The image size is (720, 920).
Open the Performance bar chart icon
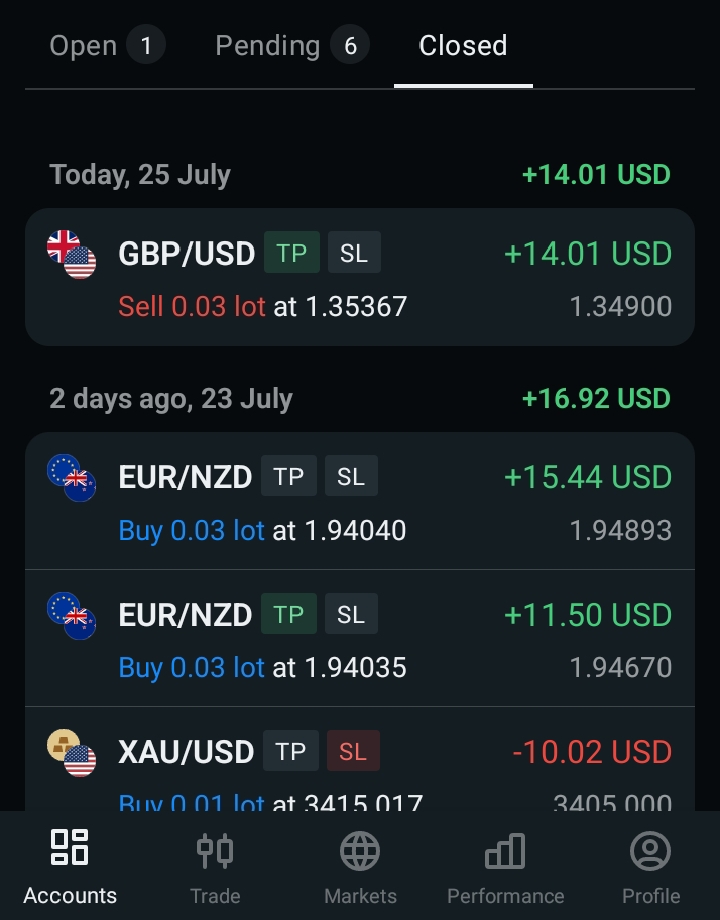pyautogui.click(x=505, y=851)
